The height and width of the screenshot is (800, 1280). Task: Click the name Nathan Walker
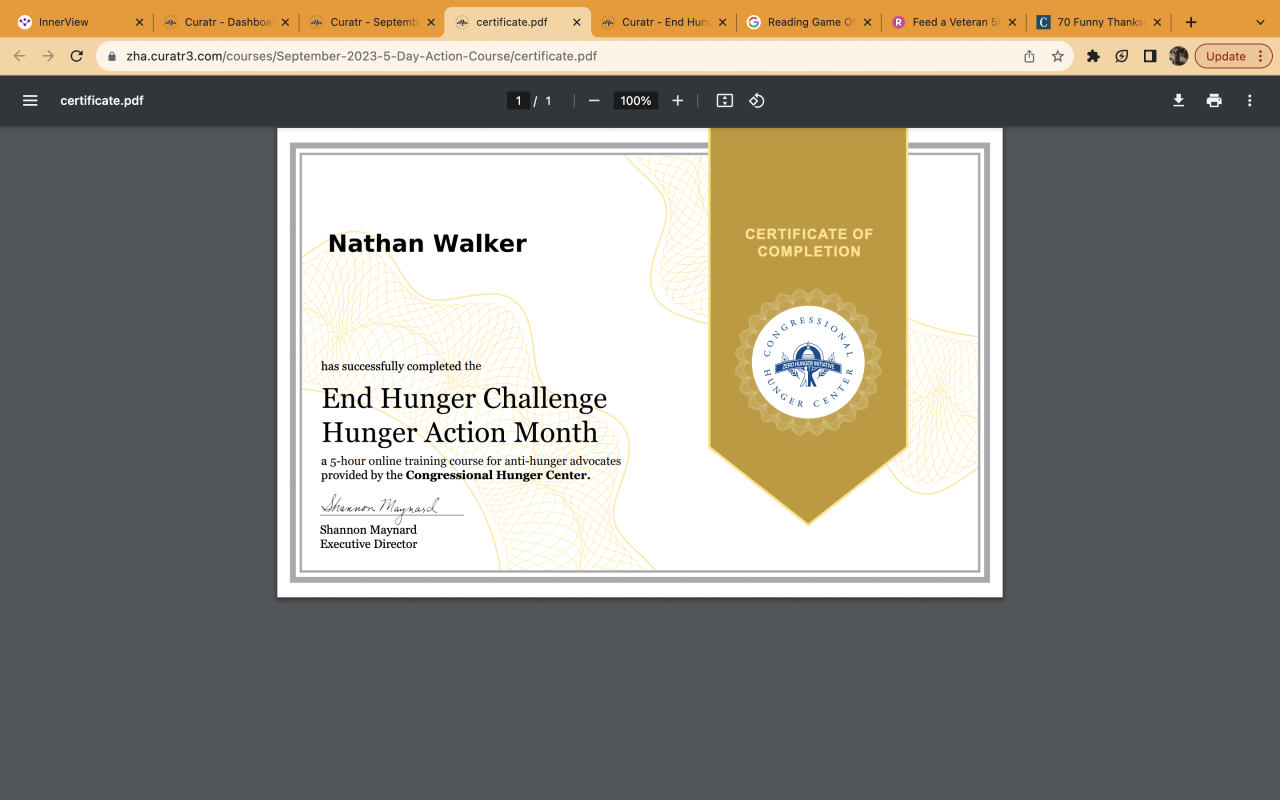coord(427,243)
